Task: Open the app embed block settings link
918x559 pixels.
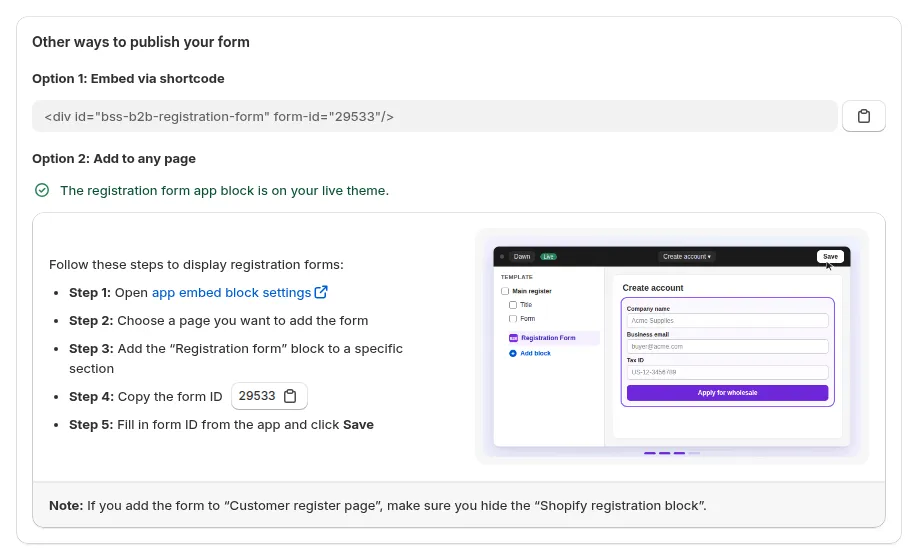Action: (x=231, y=293)
